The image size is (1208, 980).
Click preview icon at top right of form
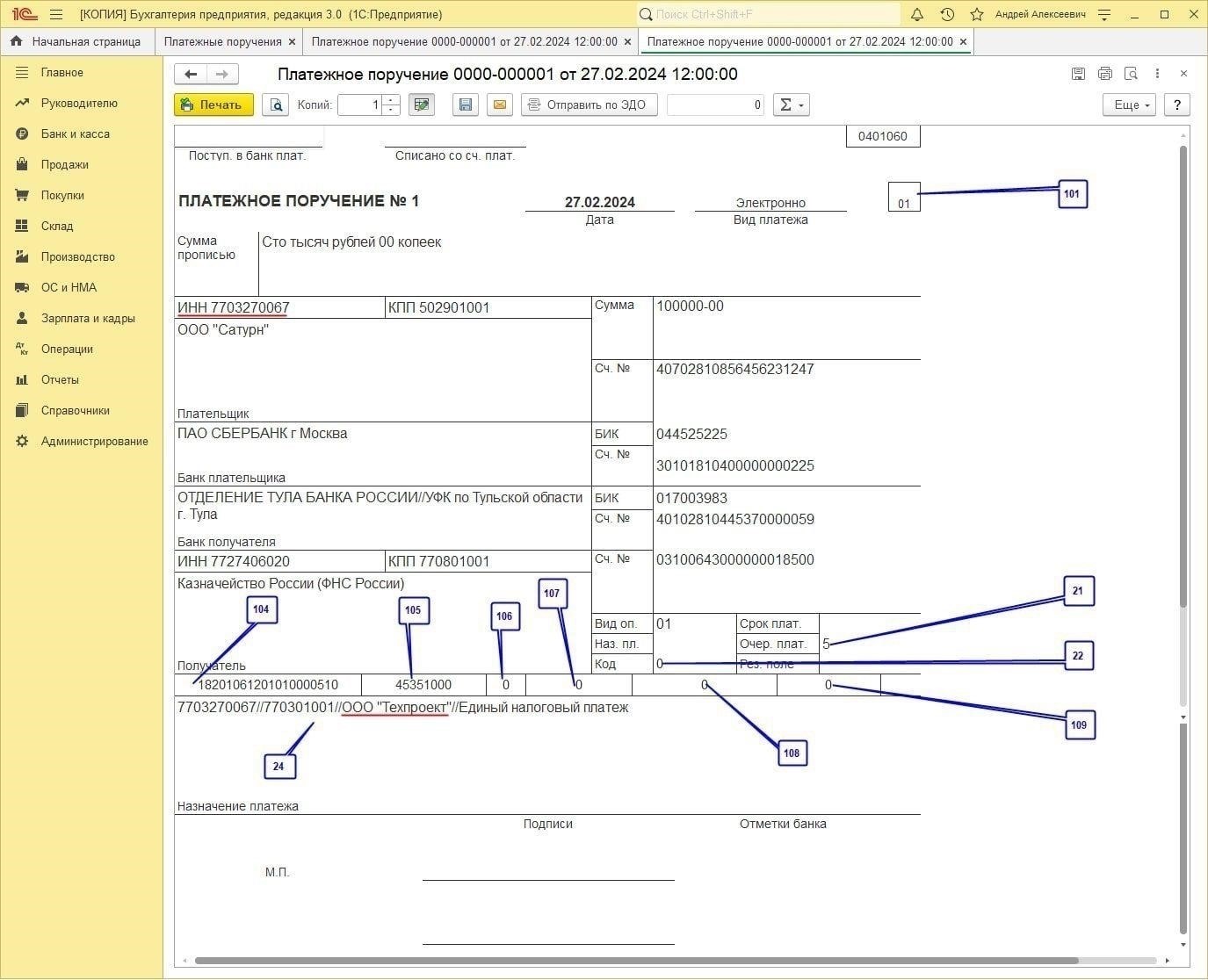tap(1131, 74)
